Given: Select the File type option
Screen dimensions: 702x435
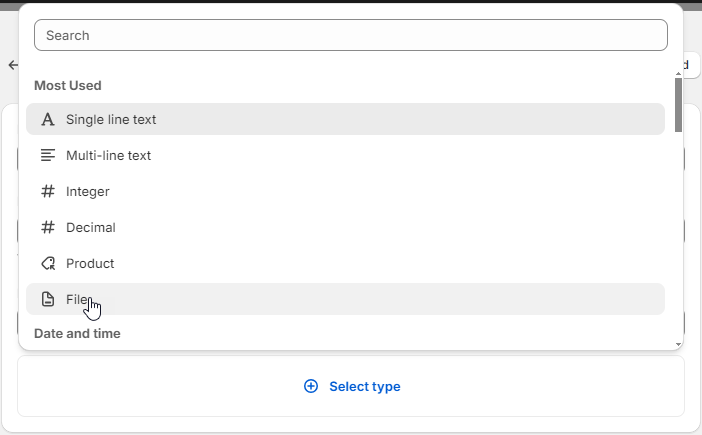Looking at the screenshot, I should pyautogui.click(x=345, y=299).
